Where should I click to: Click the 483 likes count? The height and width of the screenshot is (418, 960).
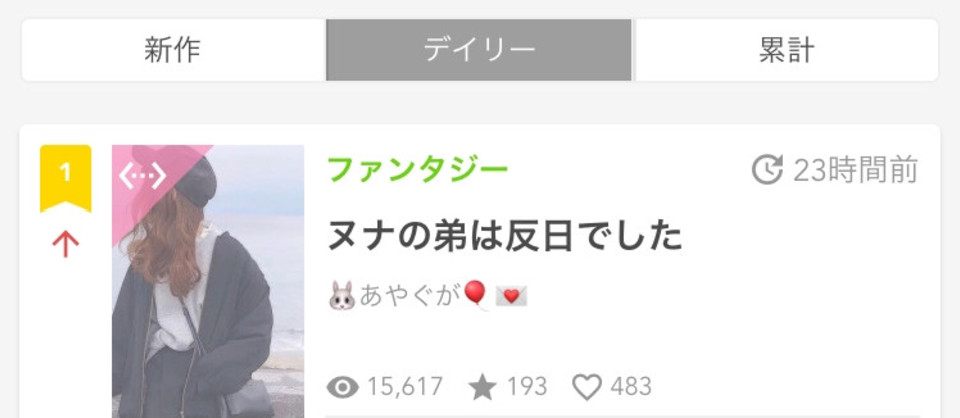point(631,387)
